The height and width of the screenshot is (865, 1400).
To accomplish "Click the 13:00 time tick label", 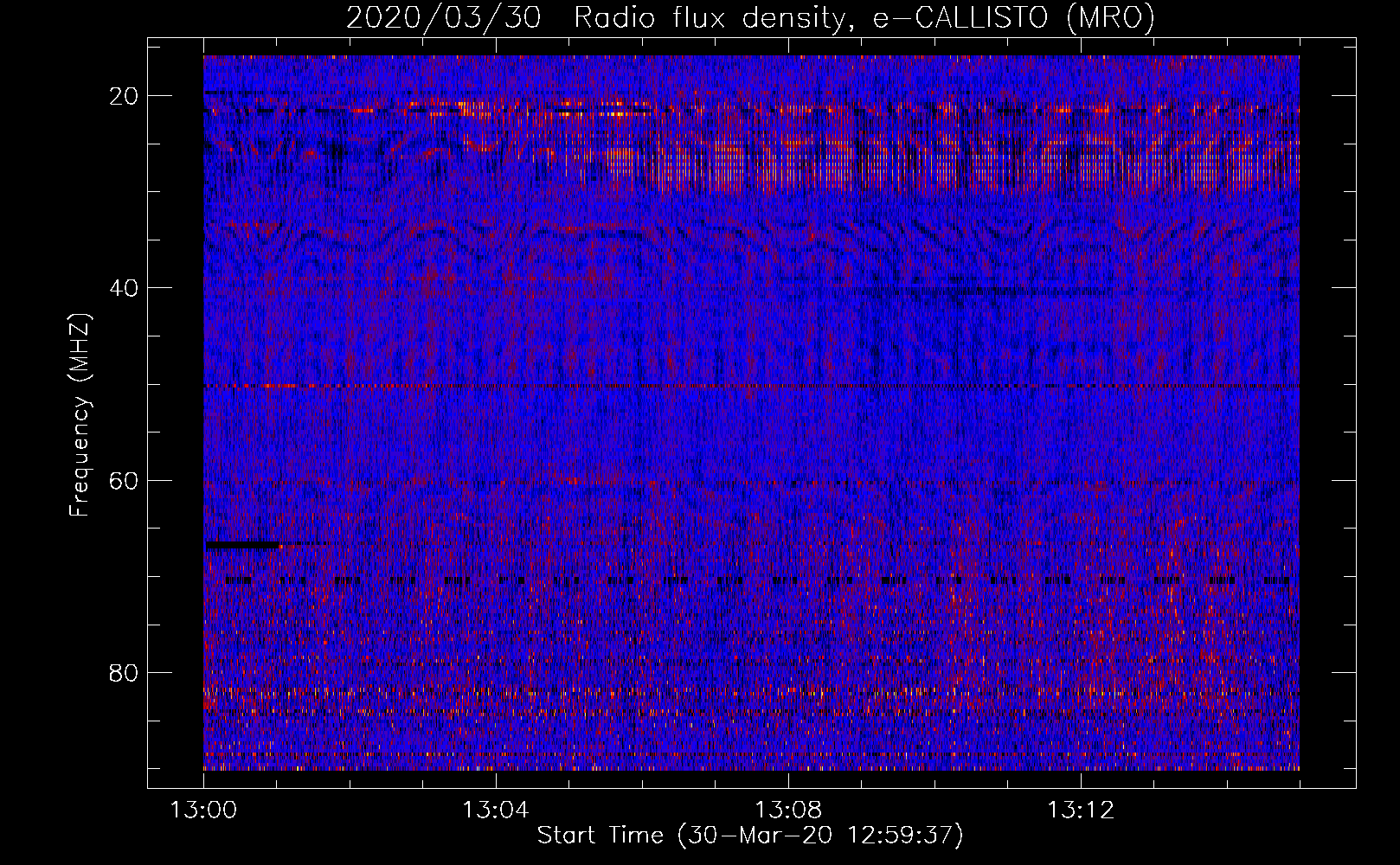I will pyautogui.click(x=203, y=811).
